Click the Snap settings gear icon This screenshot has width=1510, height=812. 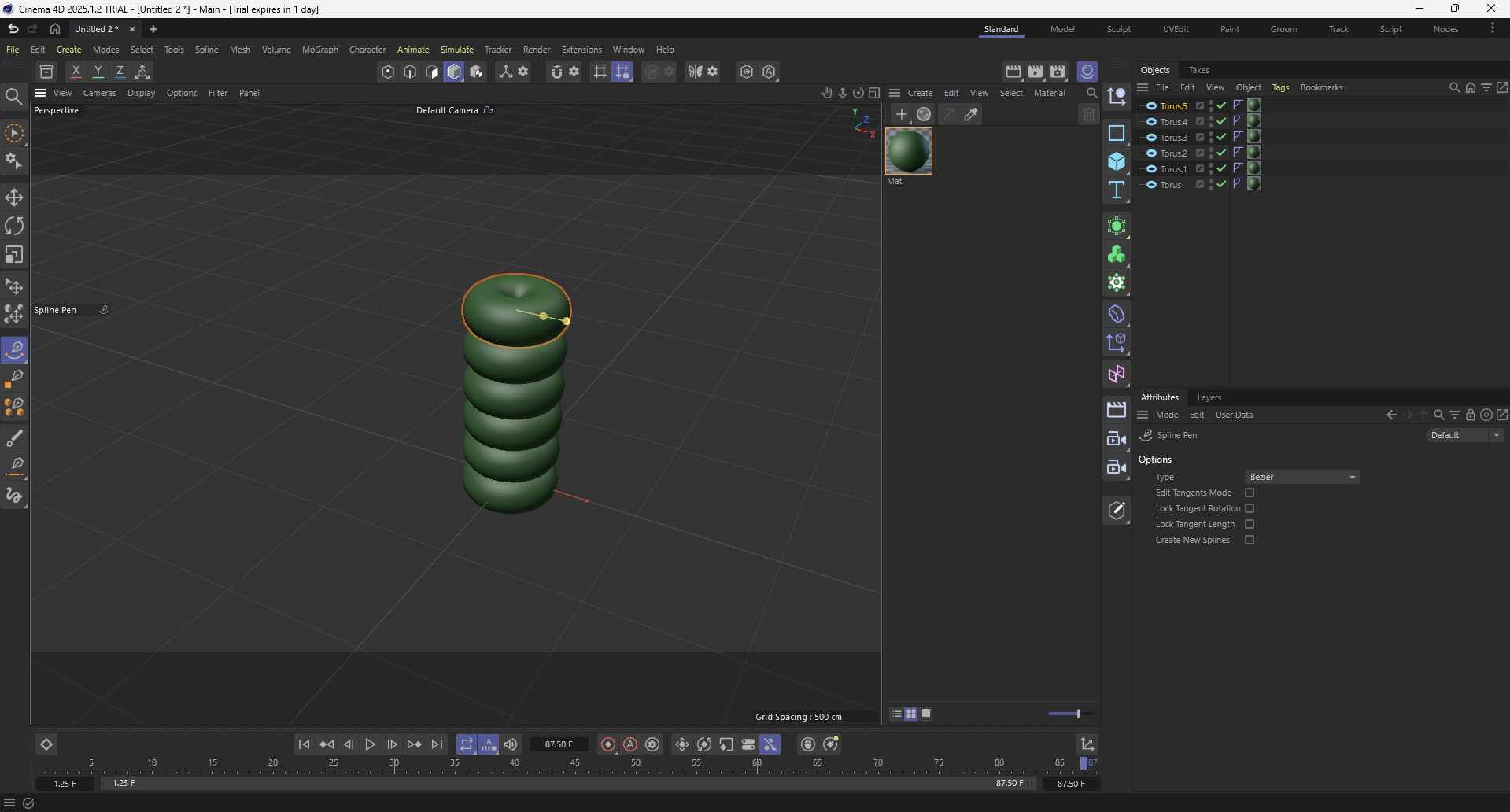574,72
